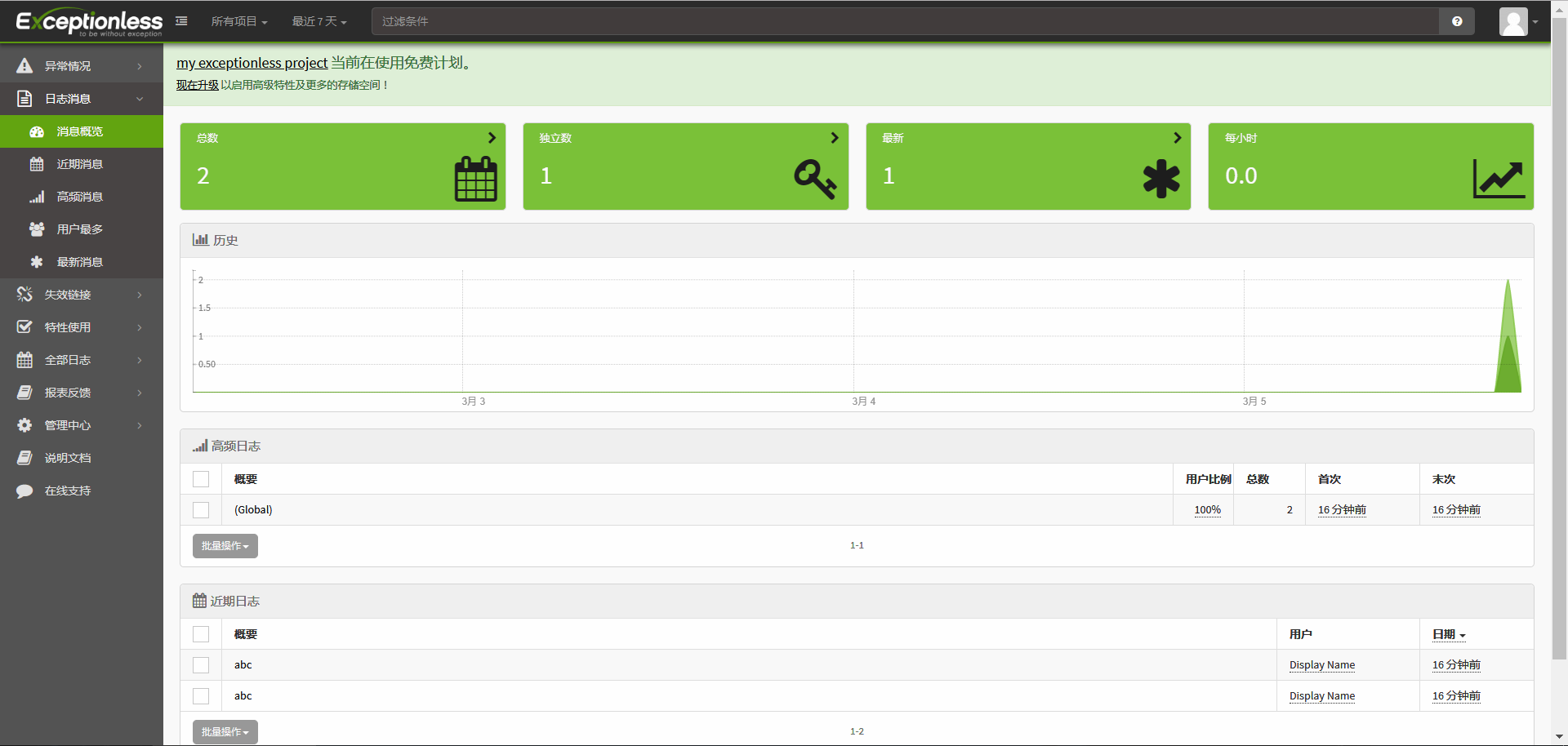
Task: Toggle the sidebar collapse hamburger icon
Action: pyautogui.click(x=181, y=21)
